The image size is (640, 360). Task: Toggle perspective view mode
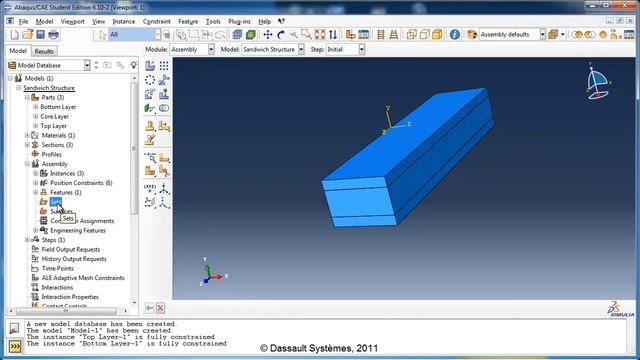click(x=393, y=35)
